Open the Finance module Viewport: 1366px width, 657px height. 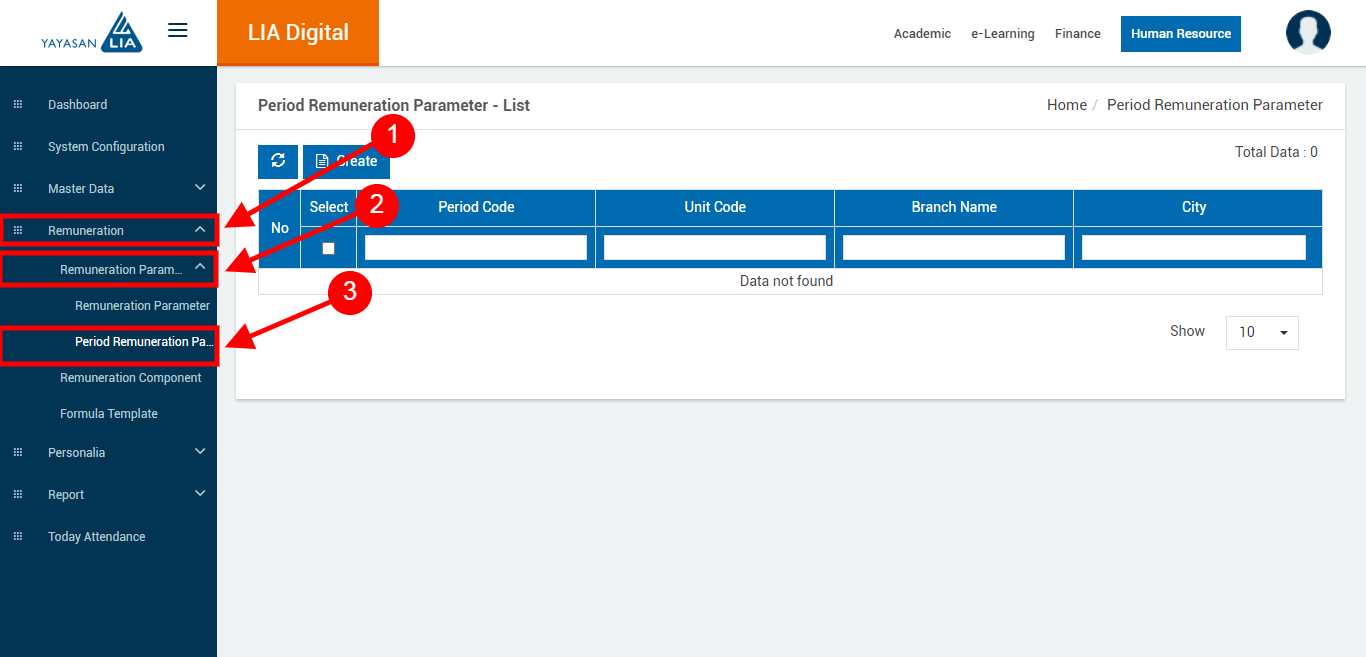point(1077,34)
